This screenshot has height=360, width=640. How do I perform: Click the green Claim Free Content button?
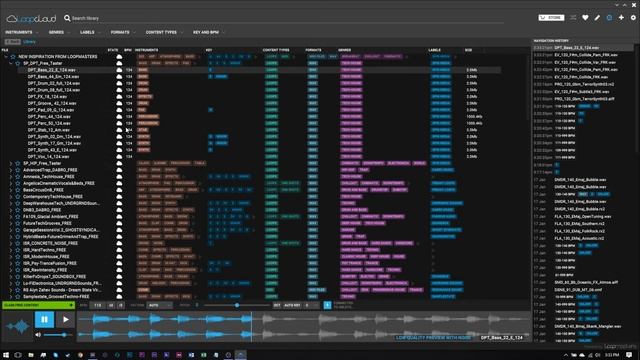tap(38, 305)
